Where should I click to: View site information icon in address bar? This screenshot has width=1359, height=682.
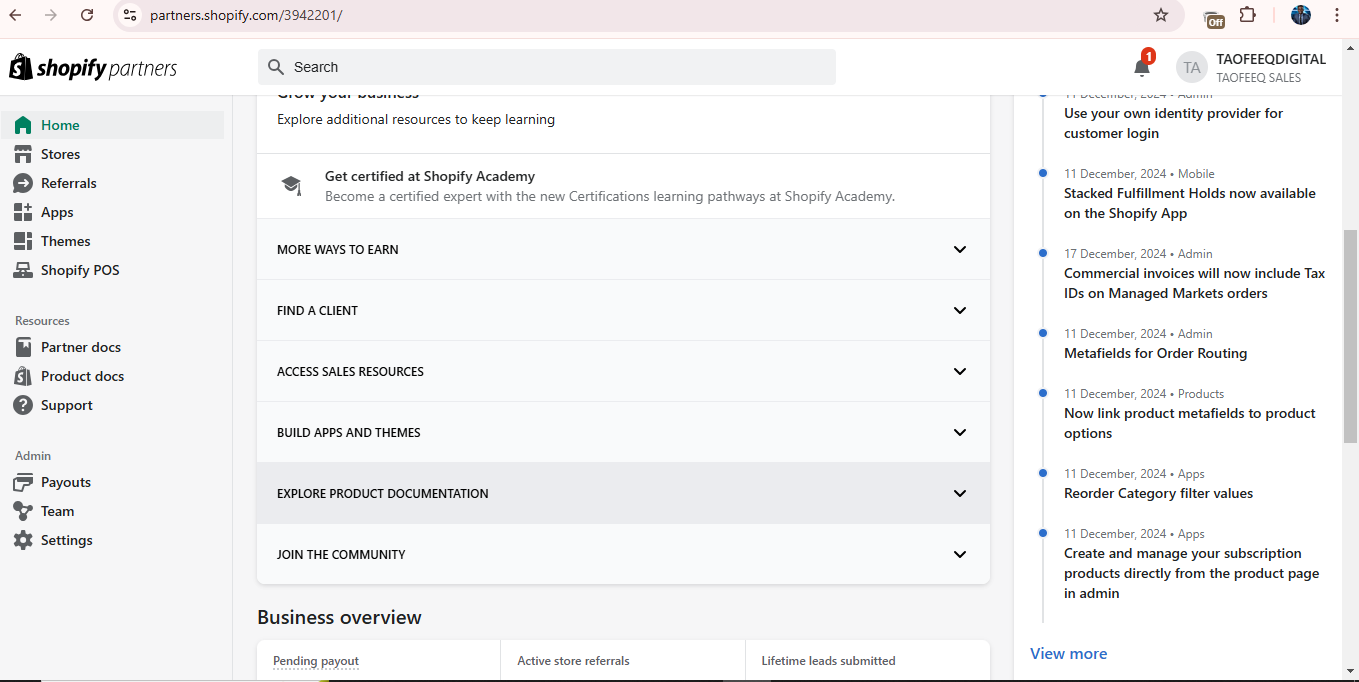130,15
